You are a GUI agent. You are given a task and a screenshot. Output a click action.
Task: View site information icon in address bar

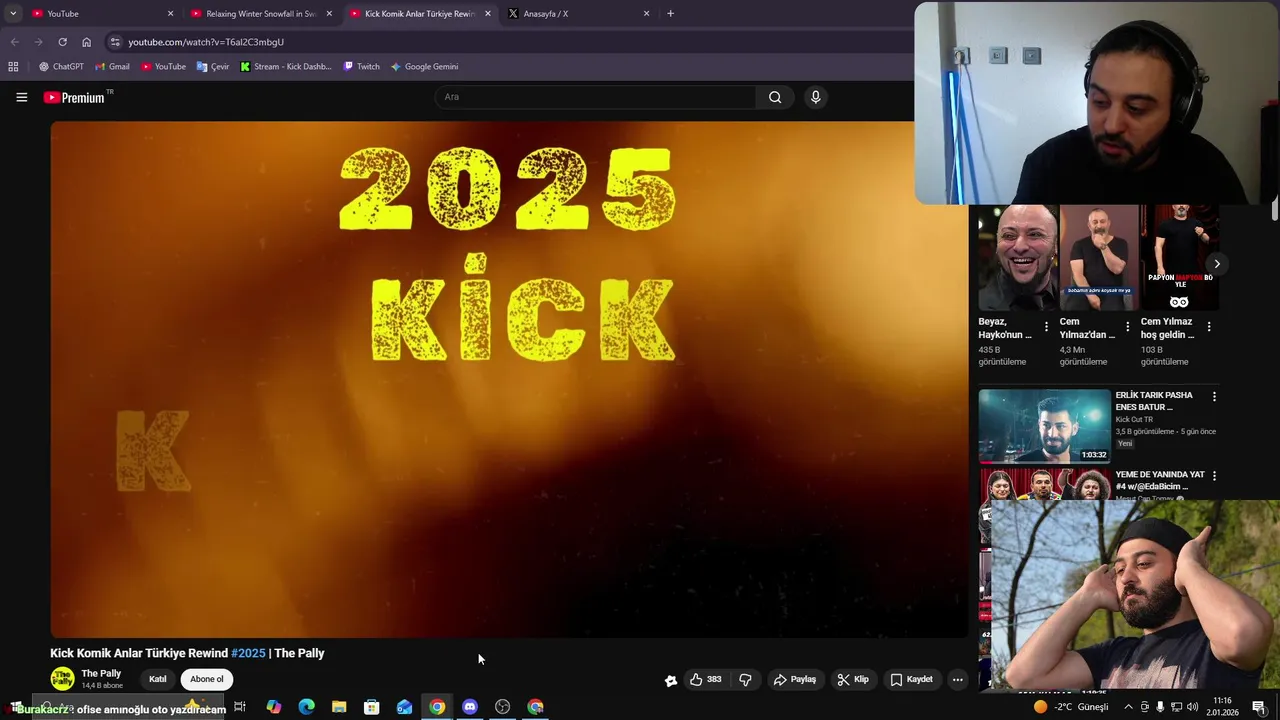tap(115, 42)
